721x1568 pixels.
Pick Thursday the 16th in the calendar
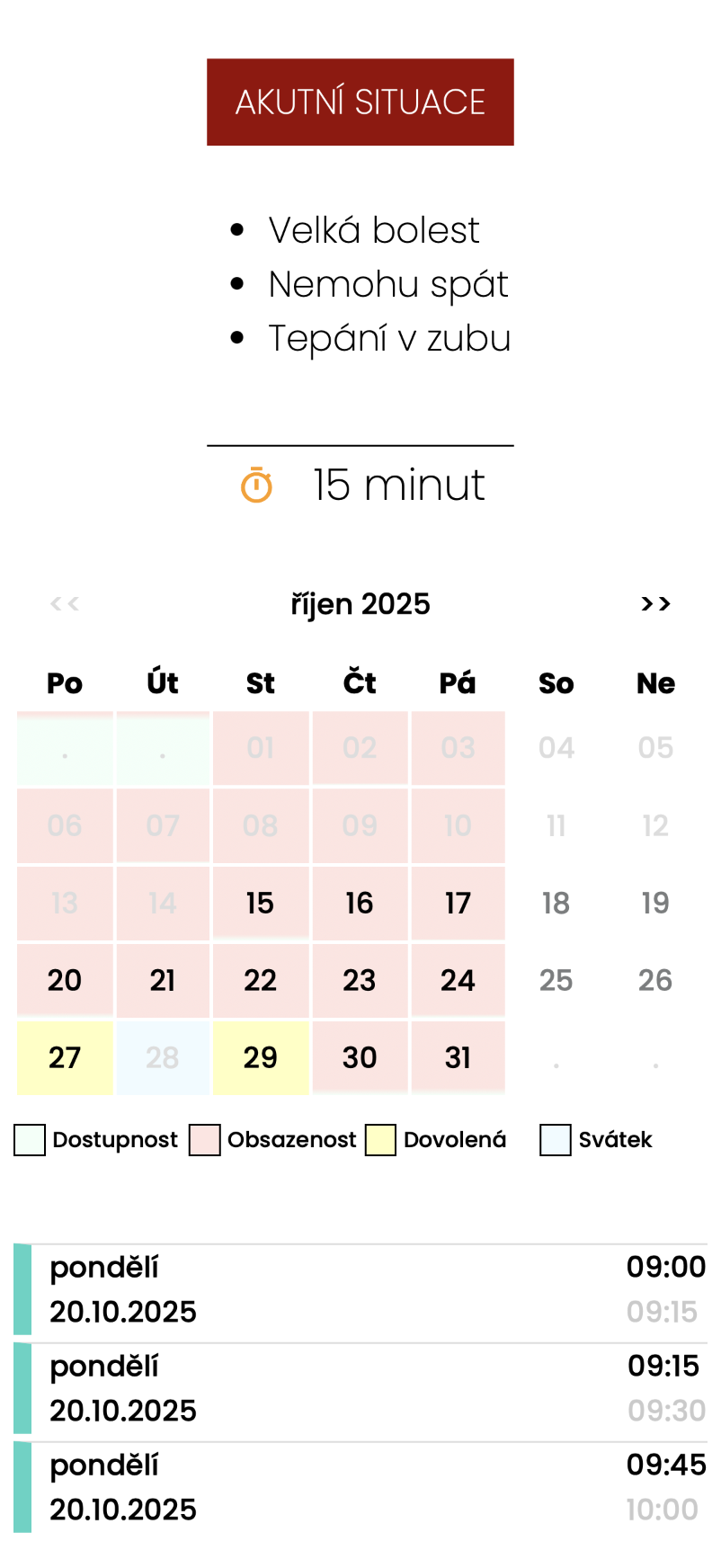pos(360,903)
